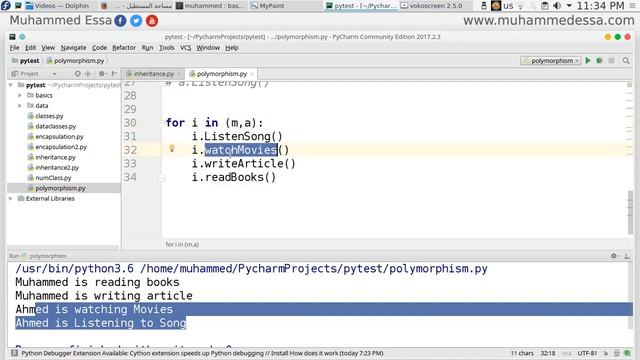This screenshot has width=640, height=360.
Task: Open the Tools menu
Action: pyautogui.click(x=167, y=48)
